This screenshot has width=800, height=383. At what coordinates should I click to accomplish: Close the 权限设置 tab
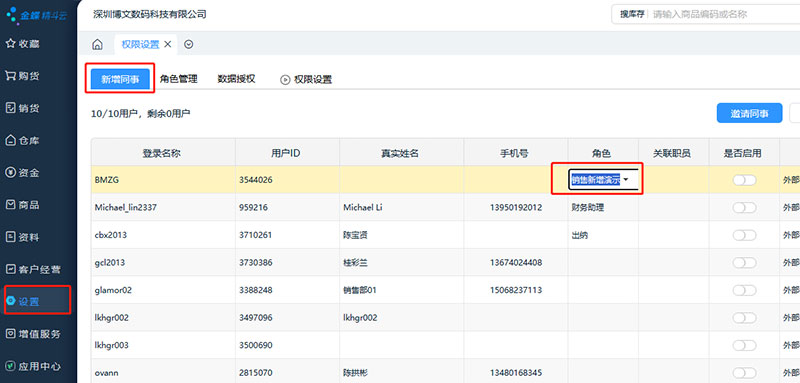pos(167,44)
